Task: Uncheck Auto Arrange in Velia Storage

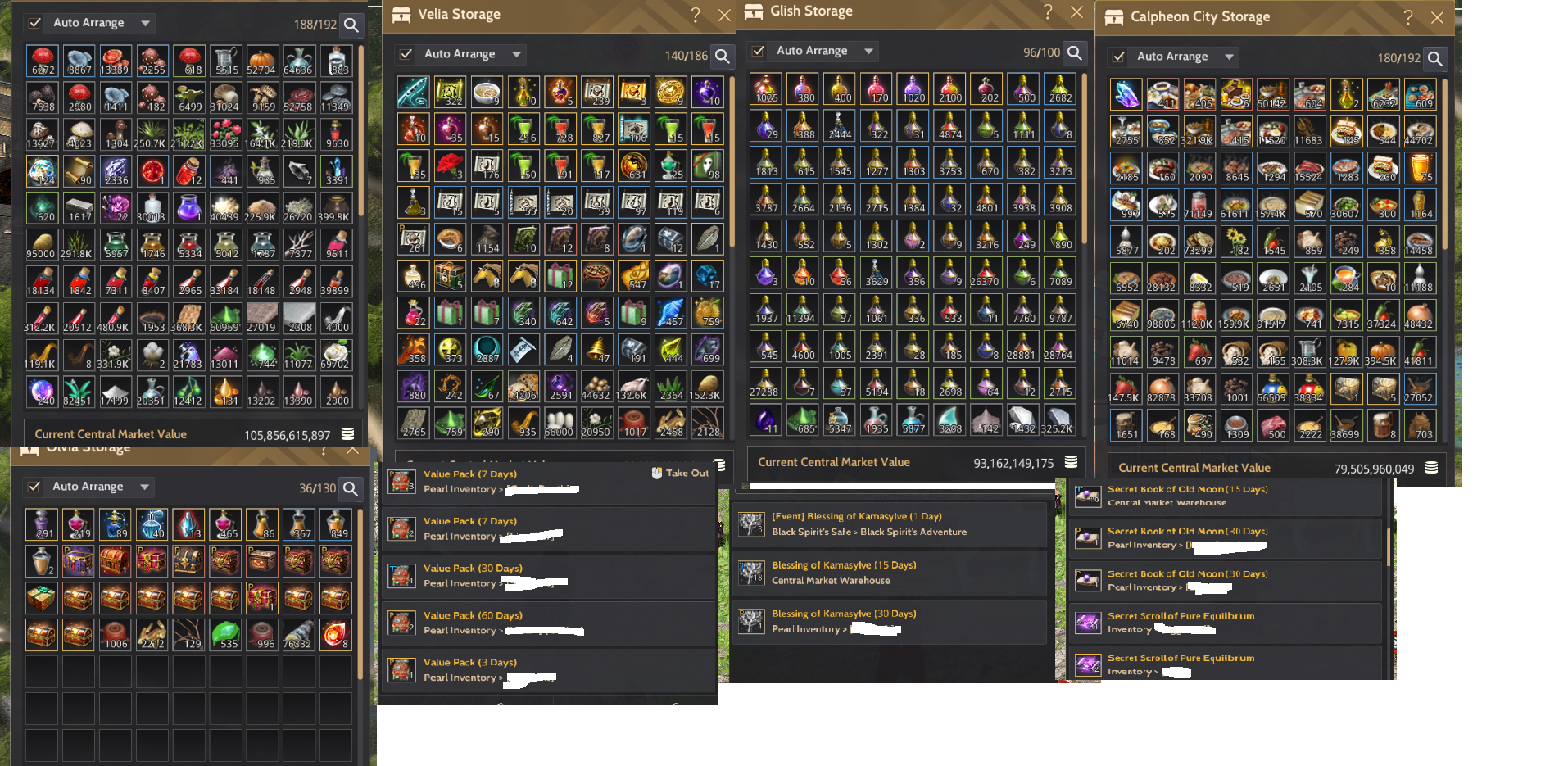Action: point(406,54)
